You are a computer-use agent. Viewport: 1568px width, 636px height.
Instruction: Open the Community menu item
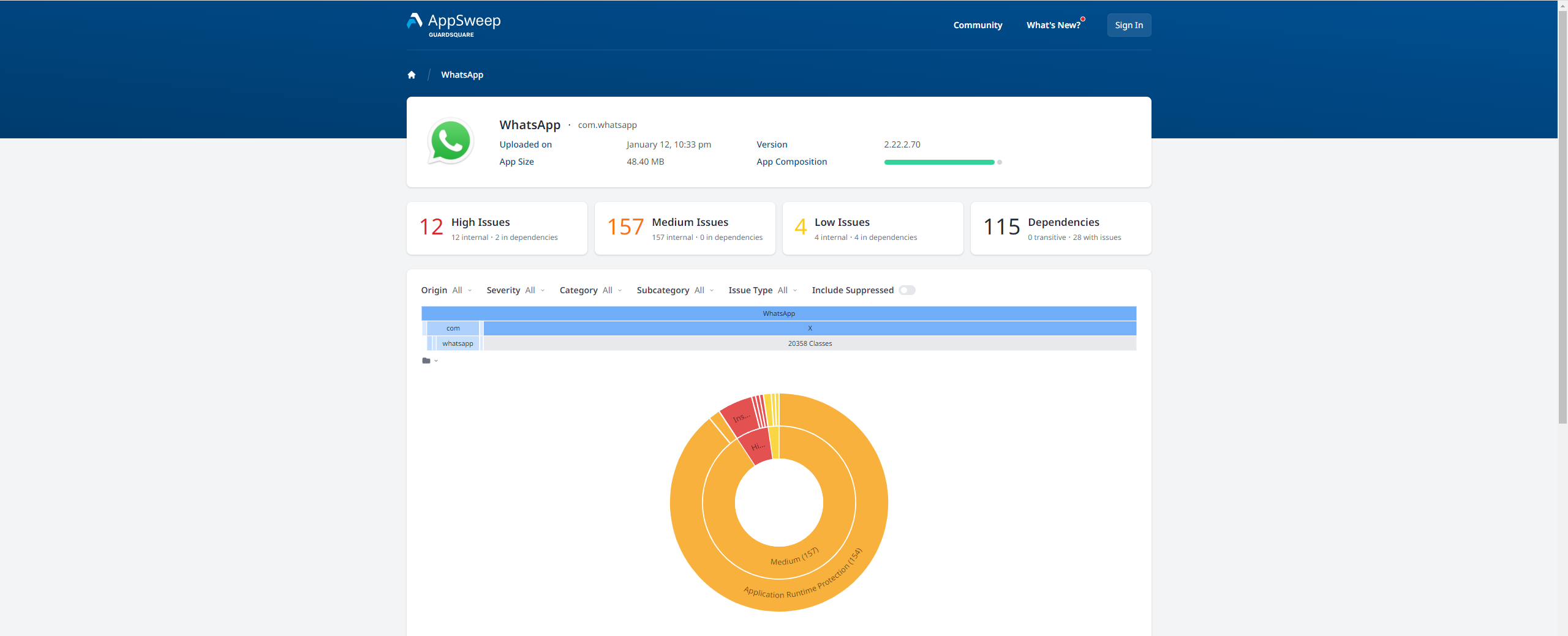[x=978, y=25]
